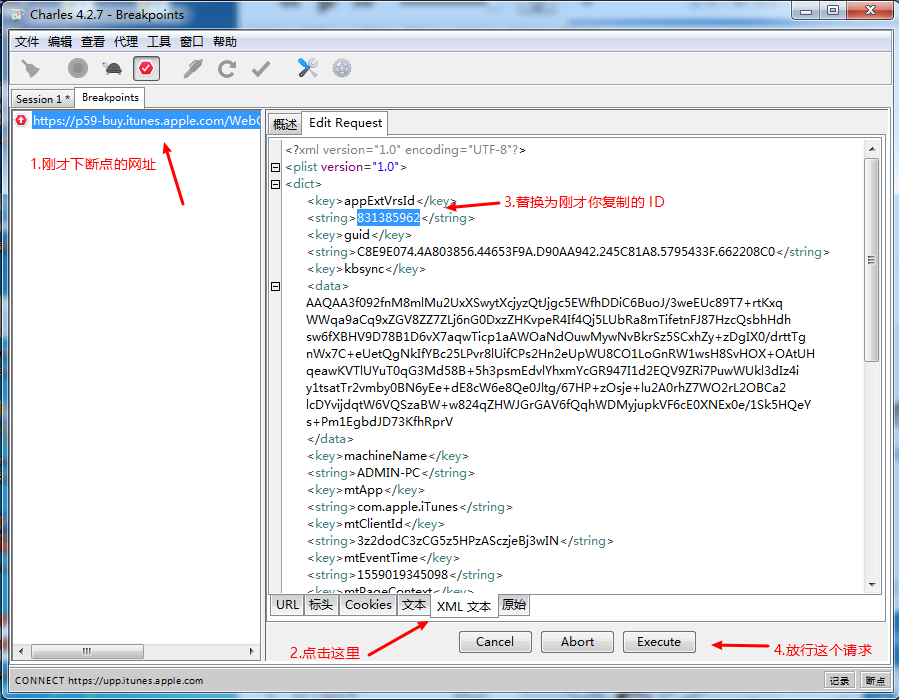Switch to the Session 1 tab
The height and width of the screenshot is (700, 899).
click(x=42, y=99)
